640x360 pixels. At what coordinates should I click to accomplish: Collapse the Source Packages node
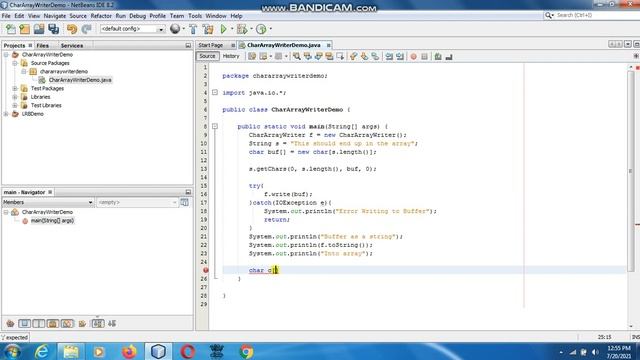click(15, 63)
